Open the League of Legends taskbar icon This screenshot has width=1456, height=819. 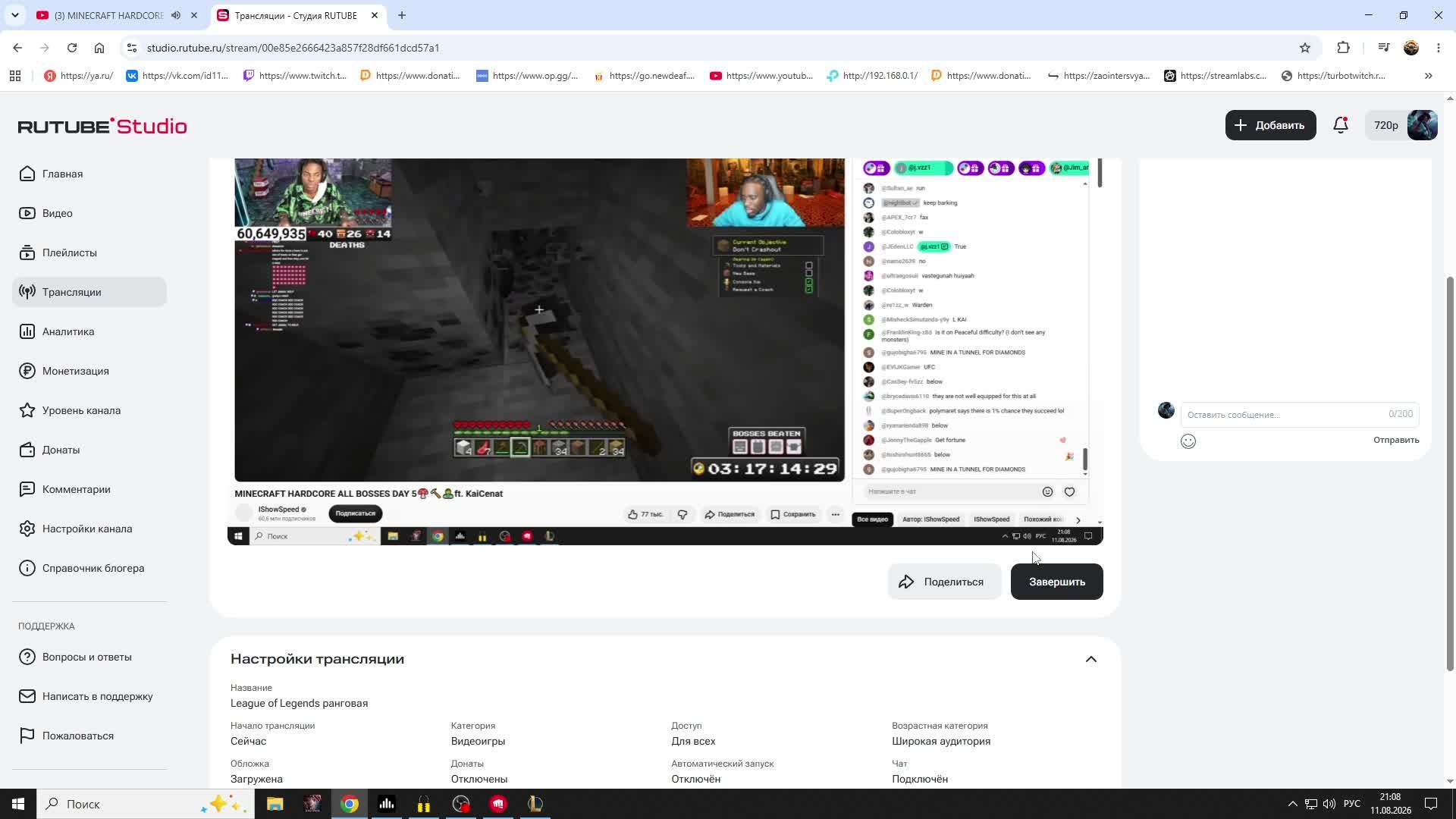[x=535, y=804]
